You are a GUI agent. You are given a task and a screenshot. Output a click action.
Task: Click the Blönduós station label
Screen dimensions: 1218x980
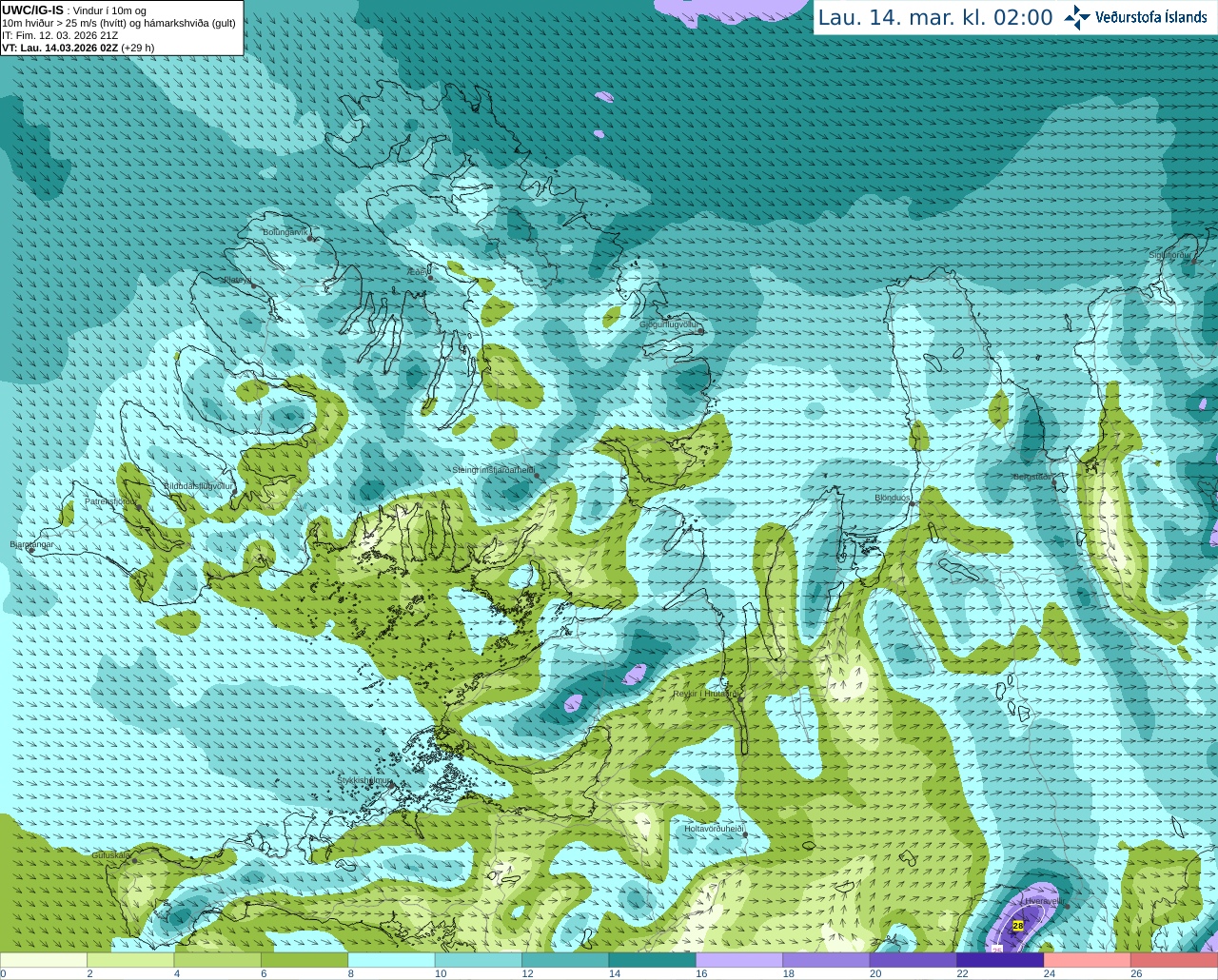893,498
